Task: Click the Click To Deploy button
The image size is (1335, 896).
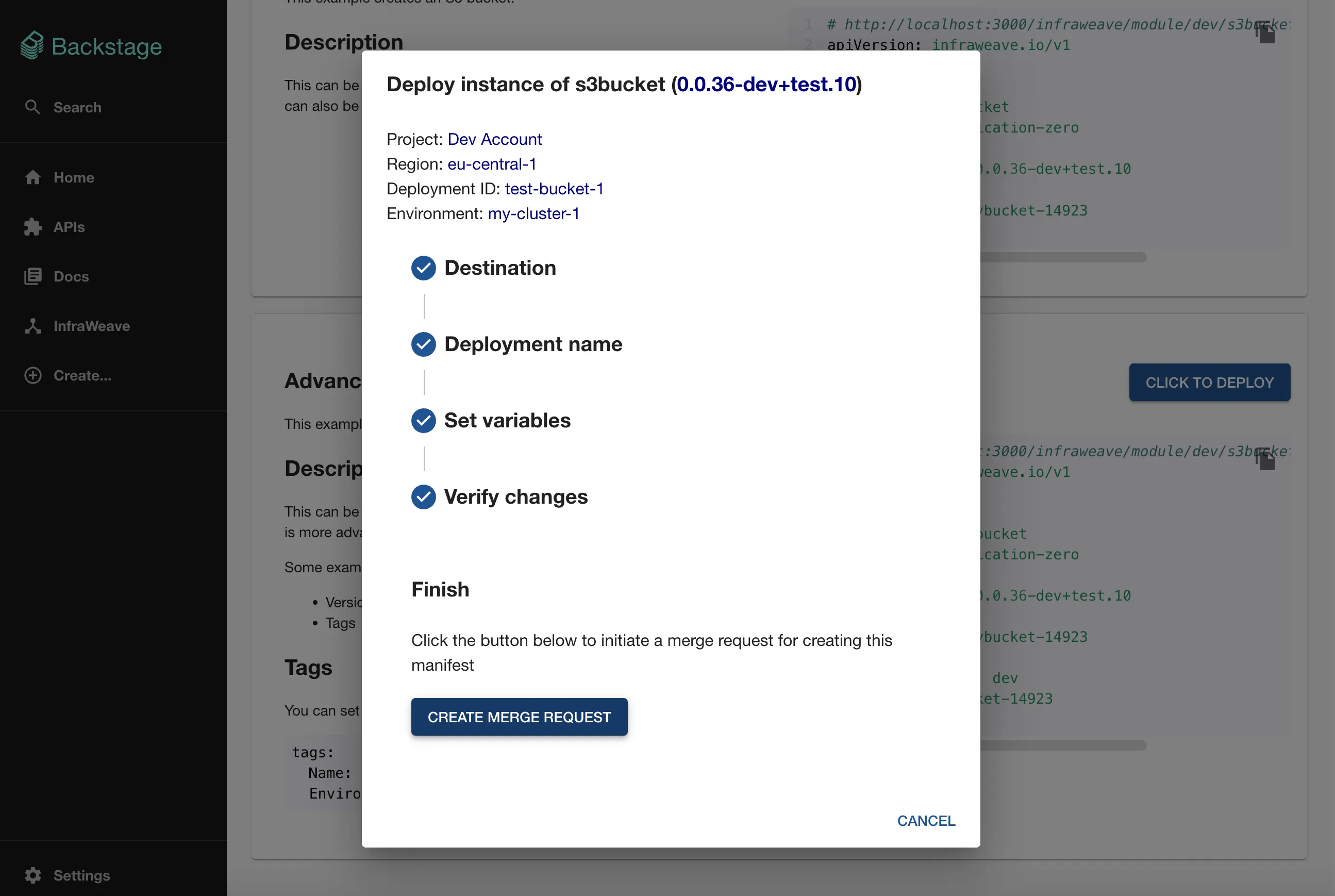Action: click(x=1209, y=383)
